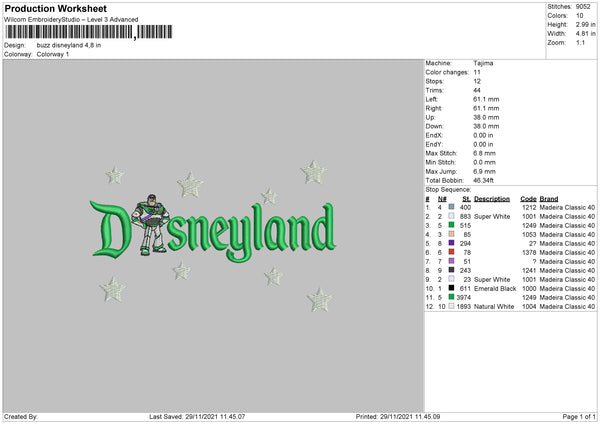Click the 'Code' column header
The width and height of the screenshot is (600, 424).
click(x=528, y=199)
